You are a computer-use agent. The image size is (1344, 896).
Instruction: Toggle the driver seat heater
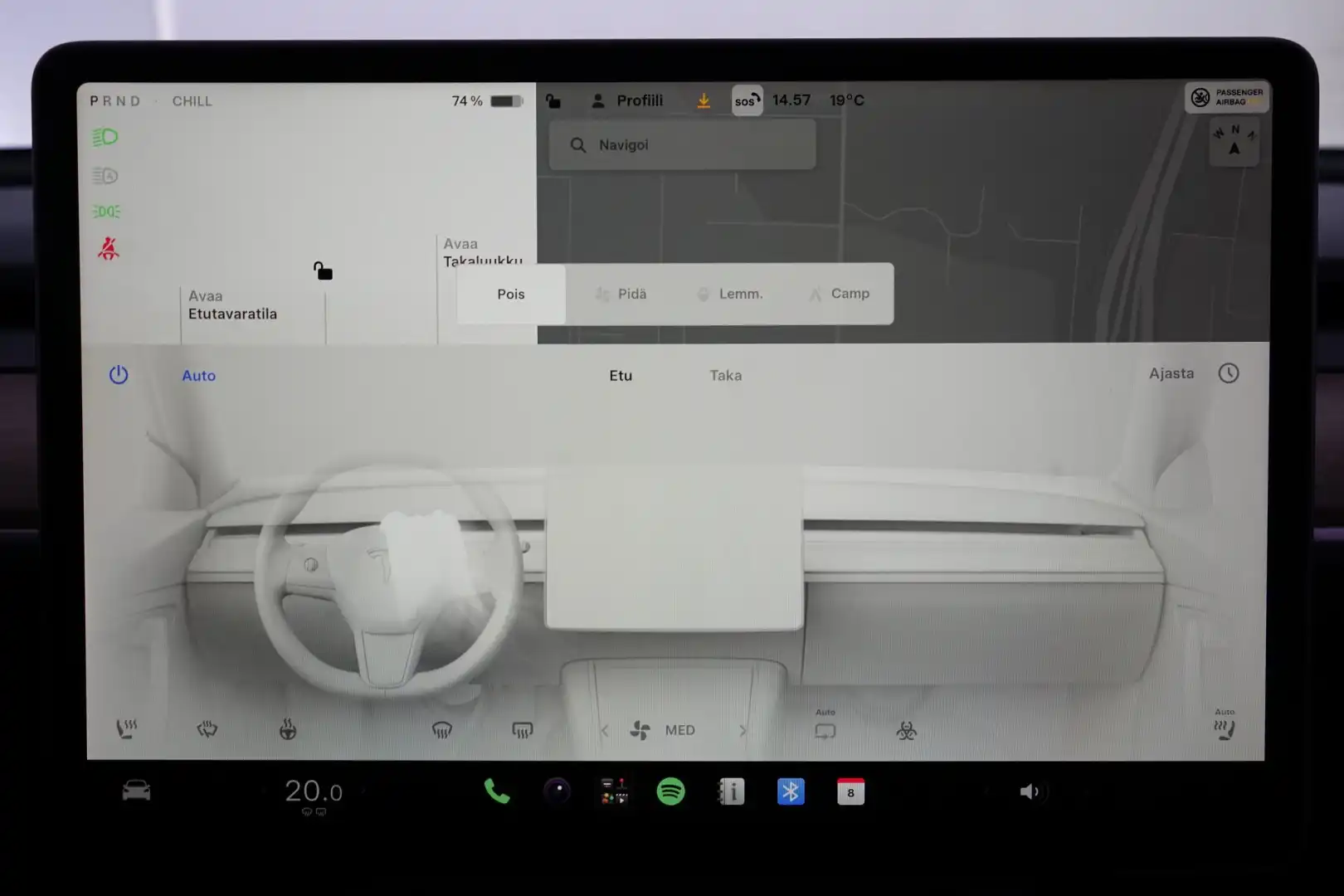(127, 729)
